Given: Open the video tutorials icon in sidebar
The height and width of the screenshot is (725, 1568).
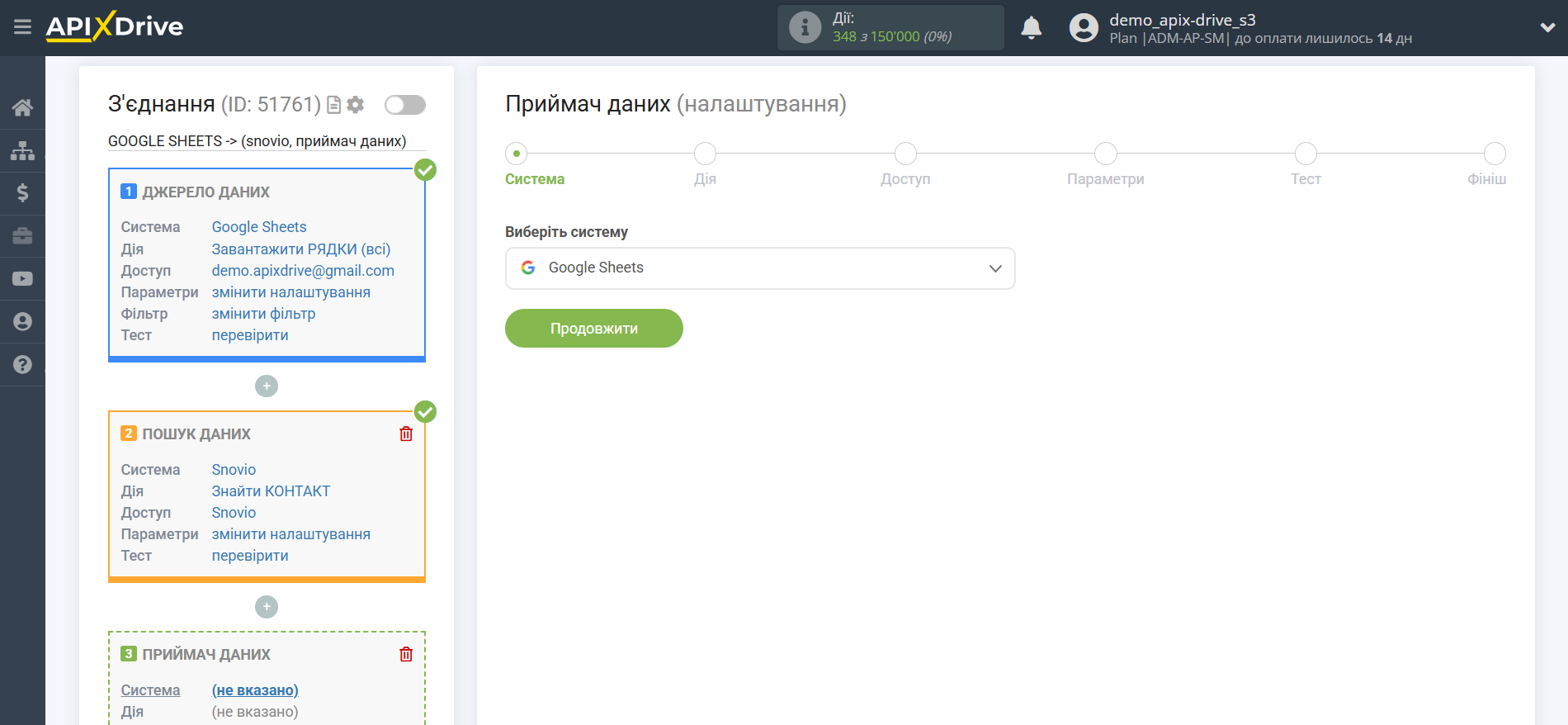Looking at the screenshot, I should 22,279.
